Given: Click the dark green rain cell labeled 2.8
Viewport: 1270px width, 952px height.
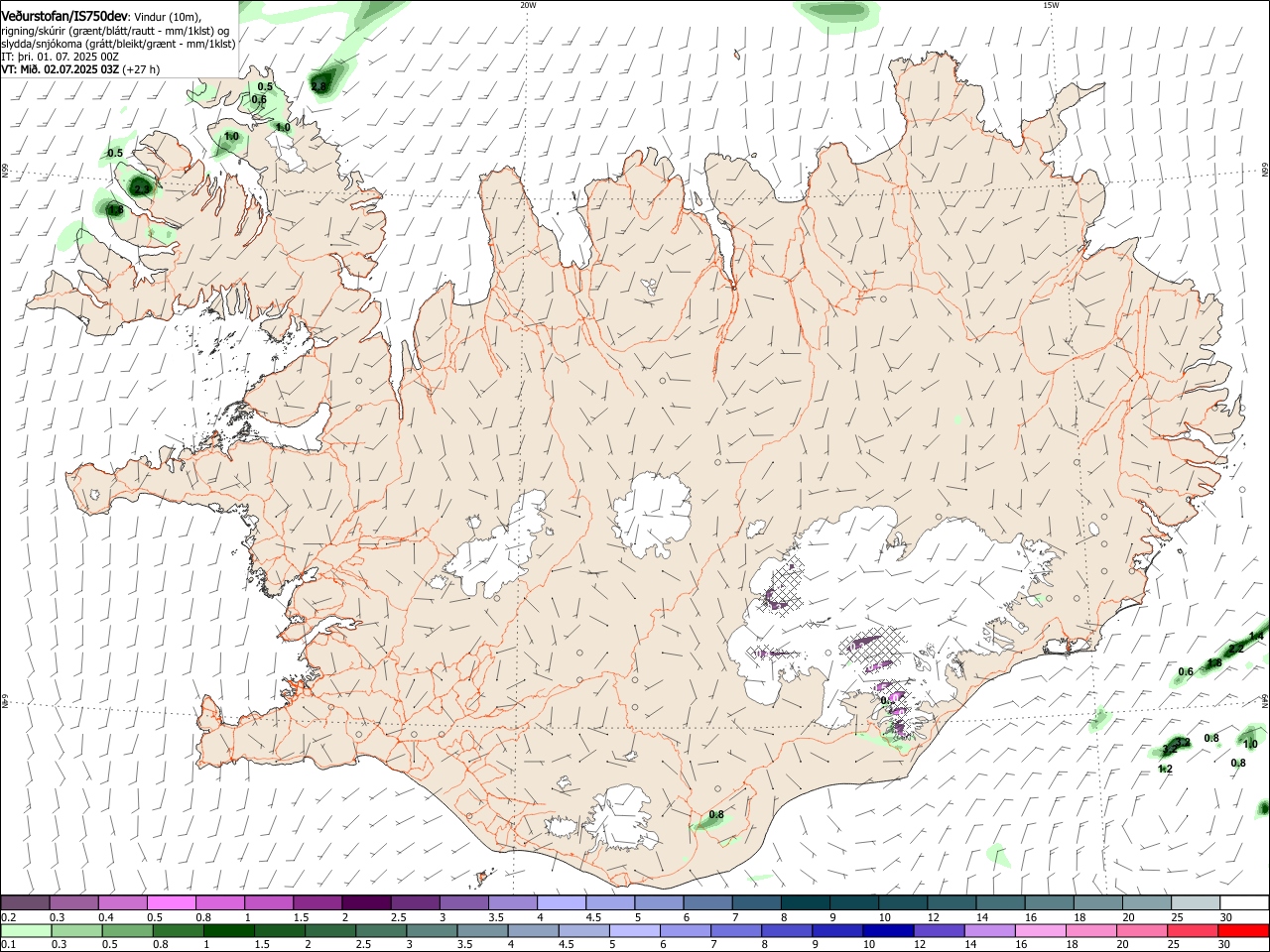Looking at the screenshot, I should tap(322, 82).
